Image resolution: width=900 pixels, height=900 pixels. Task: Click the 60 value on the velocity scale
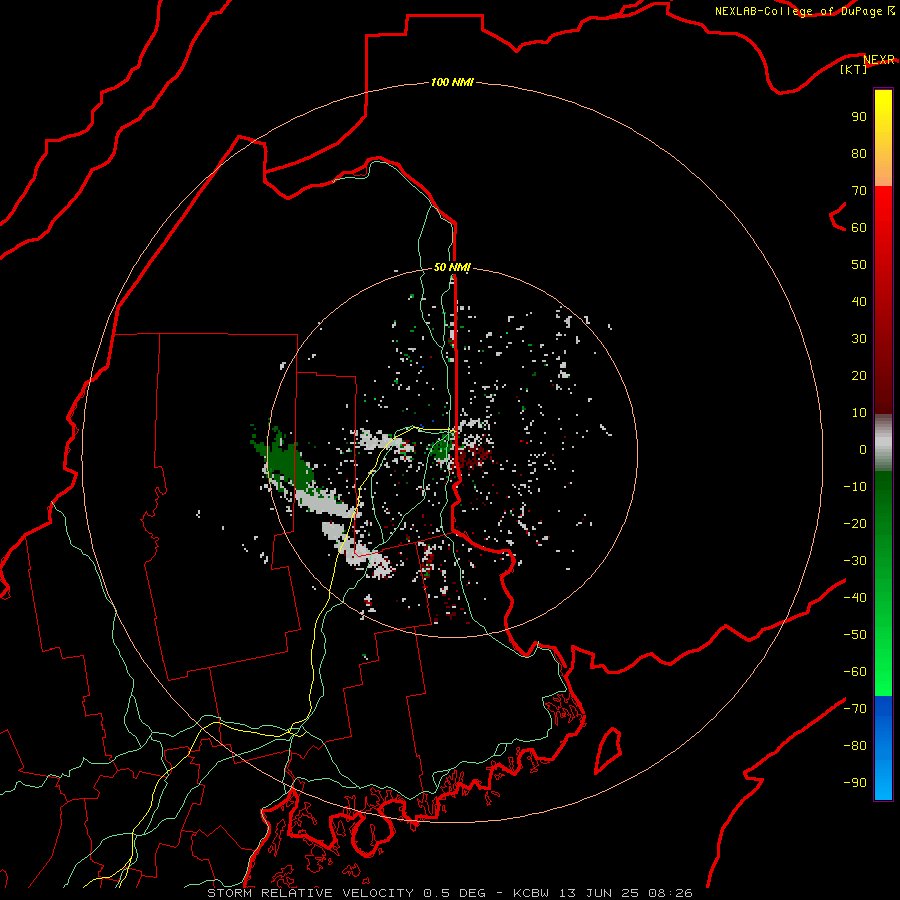(859, 227)
